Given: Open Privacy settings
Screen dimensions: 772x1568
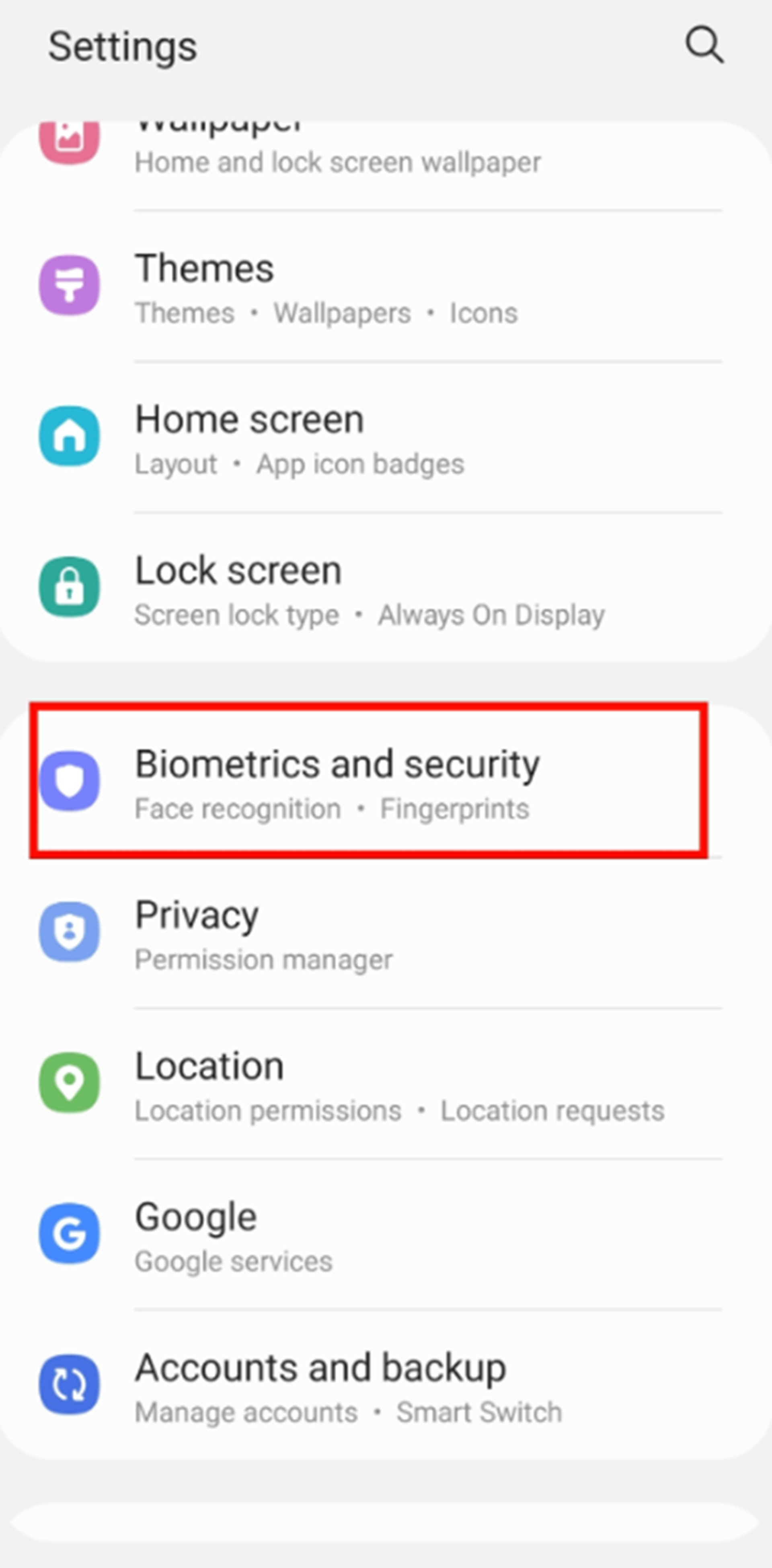Looking at the screenshot, I should (x=386, y=930).
